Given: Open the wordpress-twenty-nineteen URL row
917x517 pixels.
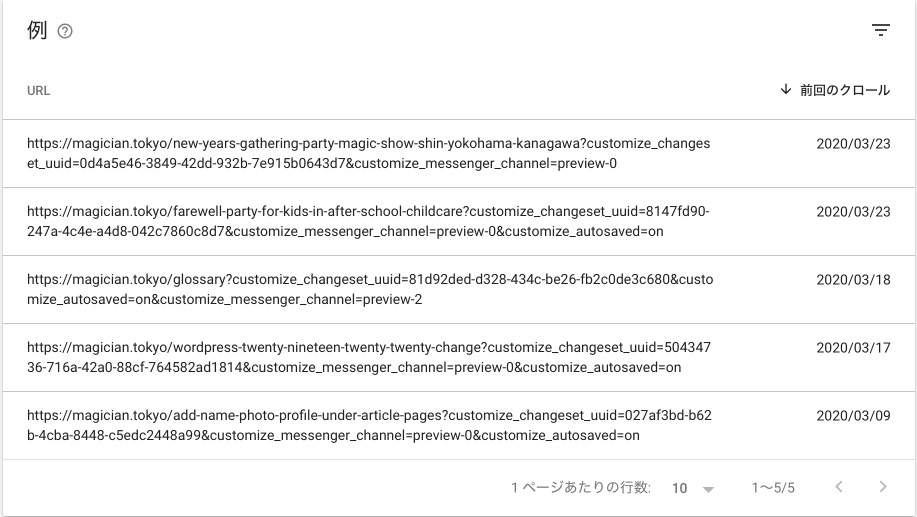Looking at the screenshot, I should click(x=368, y=357).
